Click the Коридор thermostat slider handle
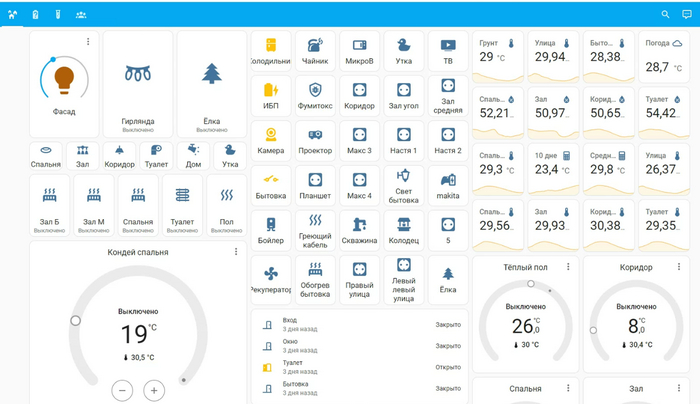This screenshot has height=404, width=700. [594, 330]
